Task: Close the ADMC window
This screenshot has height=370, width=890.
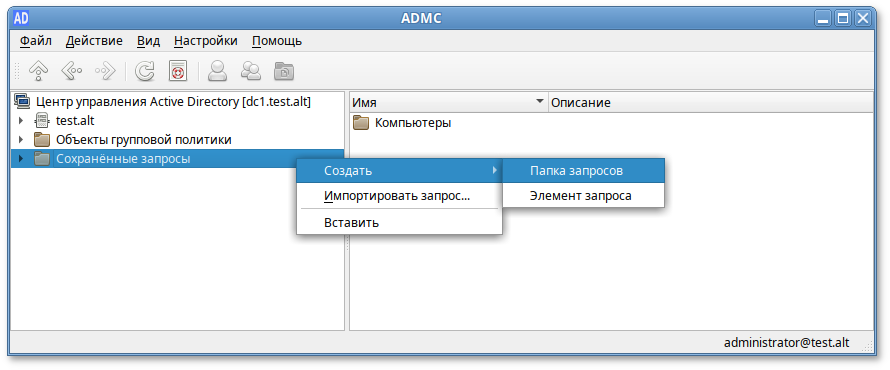Action: click(863, 19)
